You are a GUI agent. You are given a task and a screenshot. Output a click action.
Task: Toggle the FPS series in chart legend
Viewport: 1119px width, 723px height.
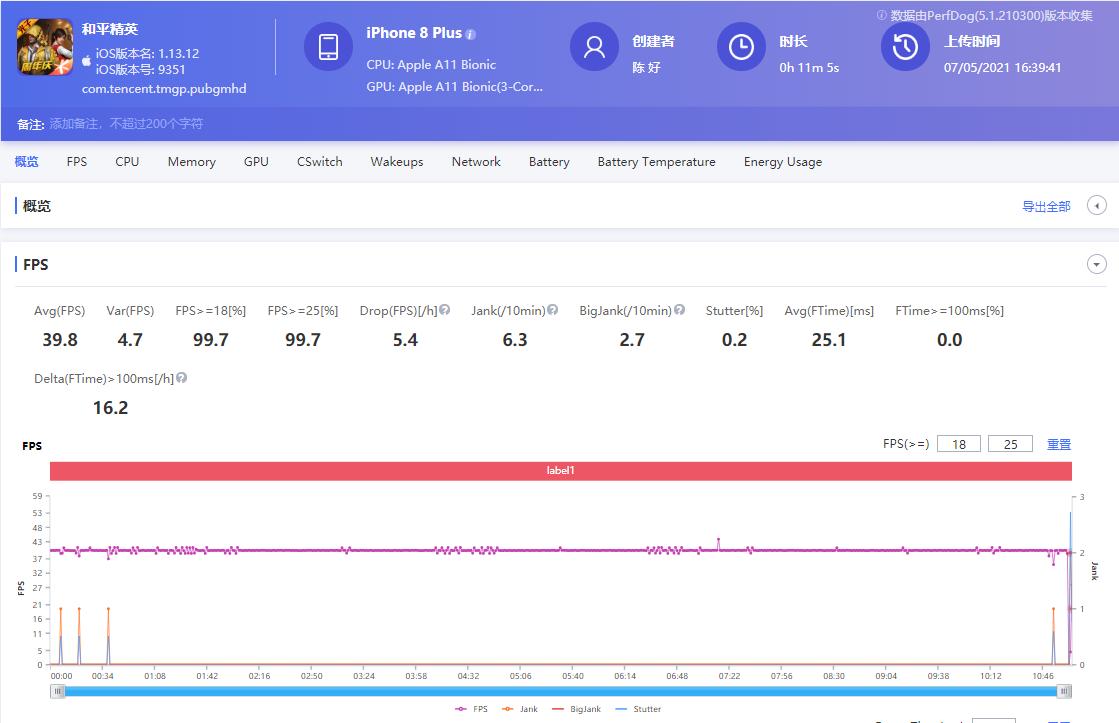tap(473, 709)
